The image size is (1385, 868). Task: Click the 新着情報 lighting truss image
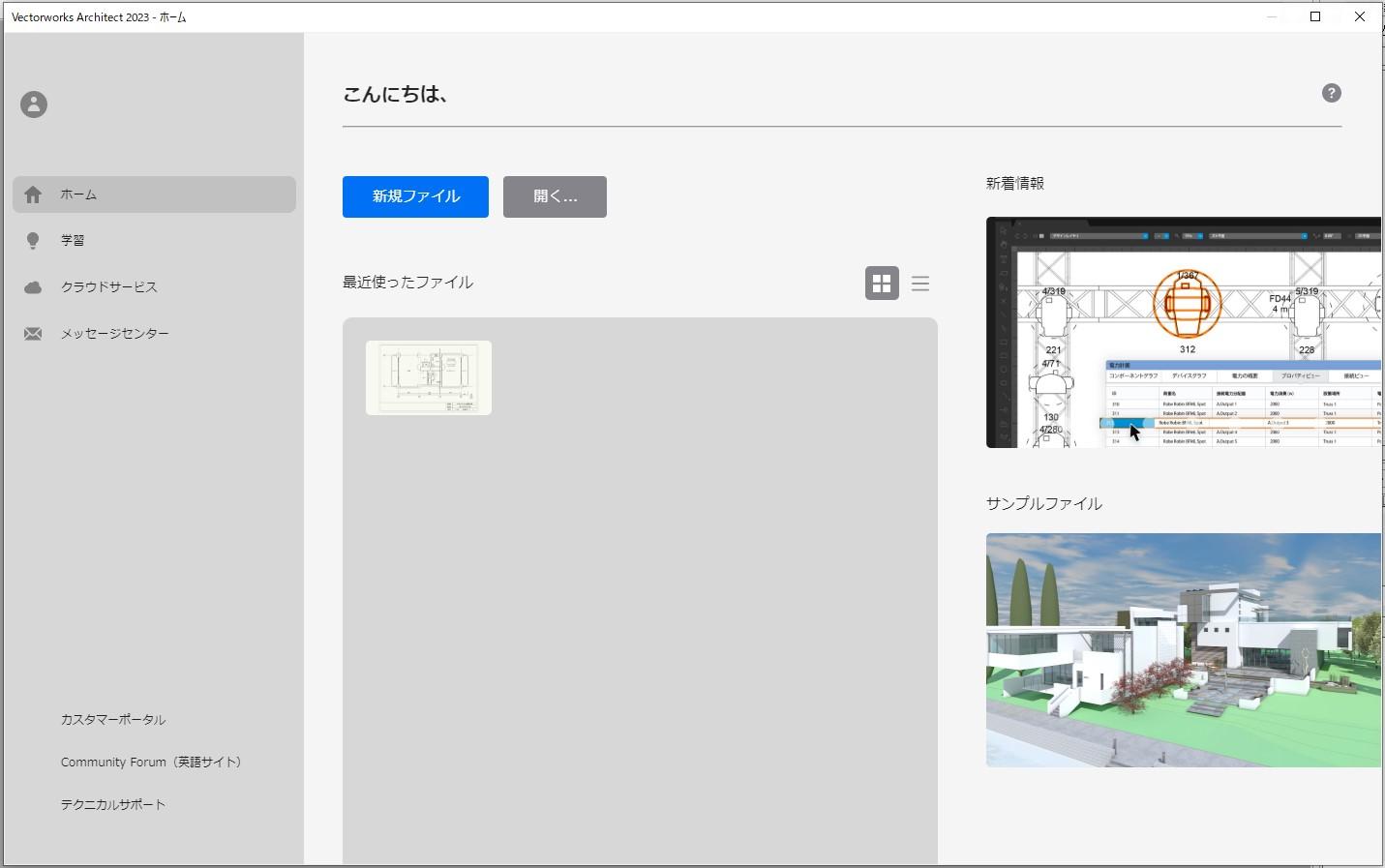[1183, 332]
